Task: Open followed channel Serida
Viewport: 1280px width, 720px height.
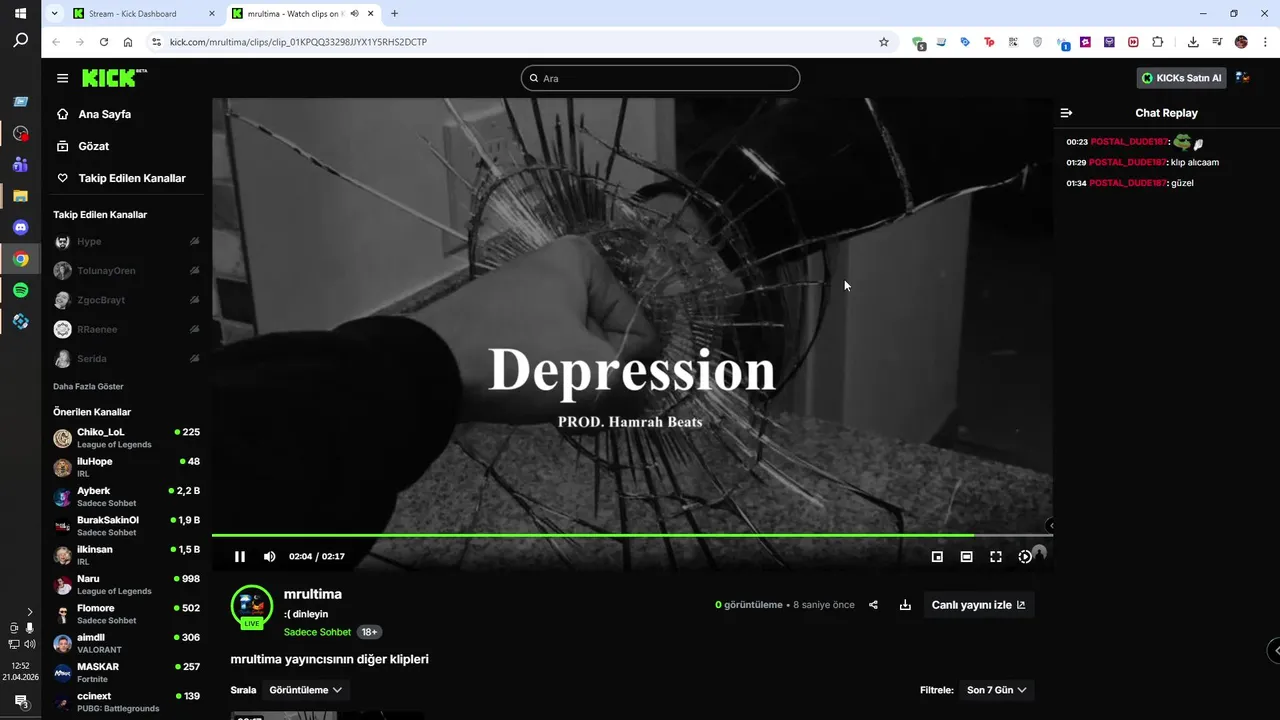Action: tap(127, 358)
